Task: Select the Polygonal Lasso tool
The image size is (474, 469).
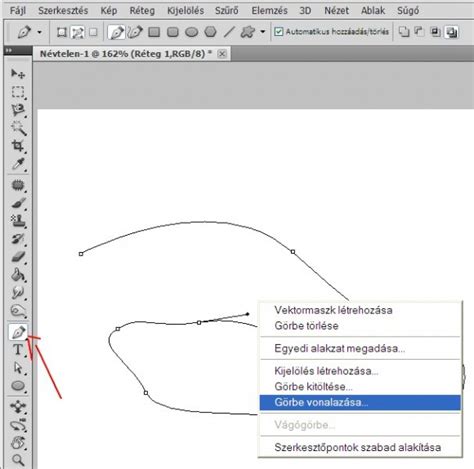Action: pyautogui.click(x=18, y=110)
